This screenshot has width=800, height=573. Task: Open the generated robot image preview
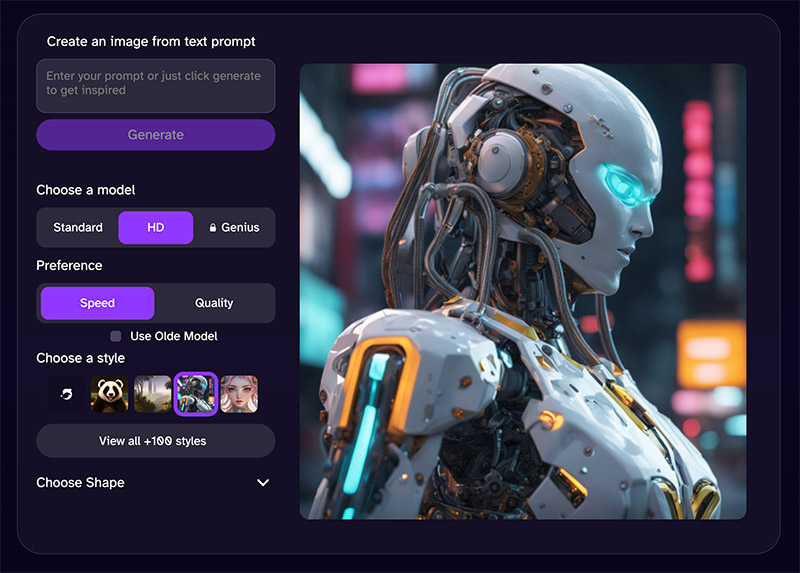point(523,291)
